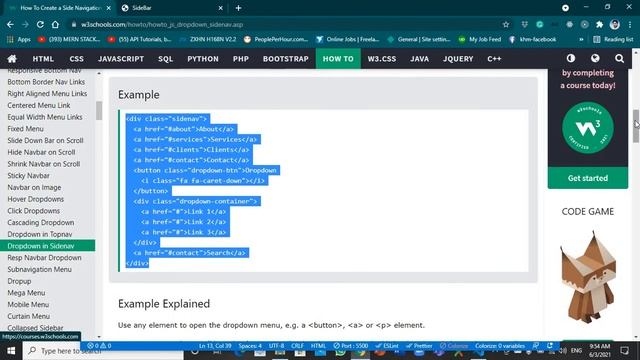Open Mobile Menu sidebar link
The image size is (640, 360).
[x=28, y=305]
